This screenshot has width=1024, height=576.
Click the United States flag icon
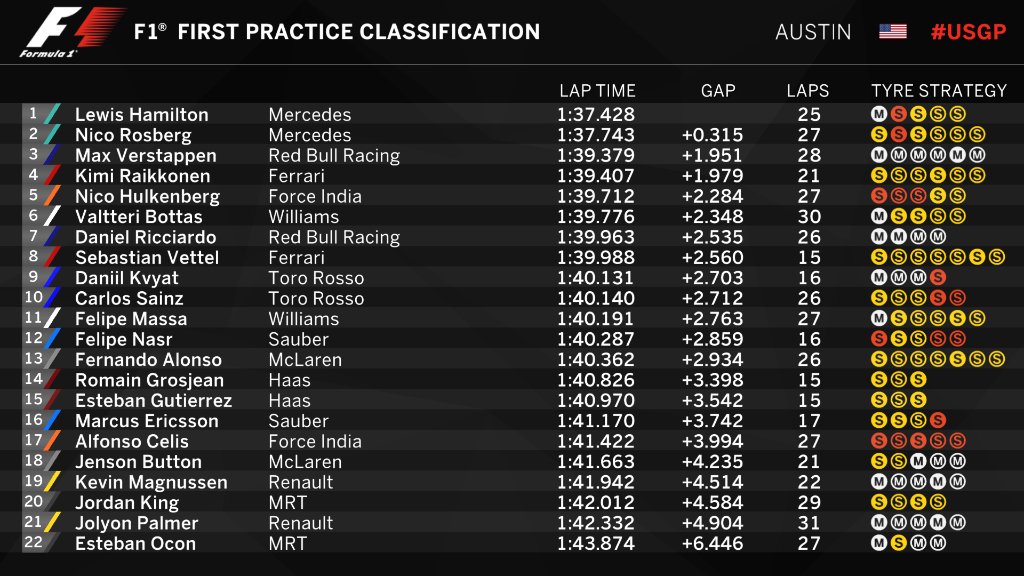coord(893,31)
